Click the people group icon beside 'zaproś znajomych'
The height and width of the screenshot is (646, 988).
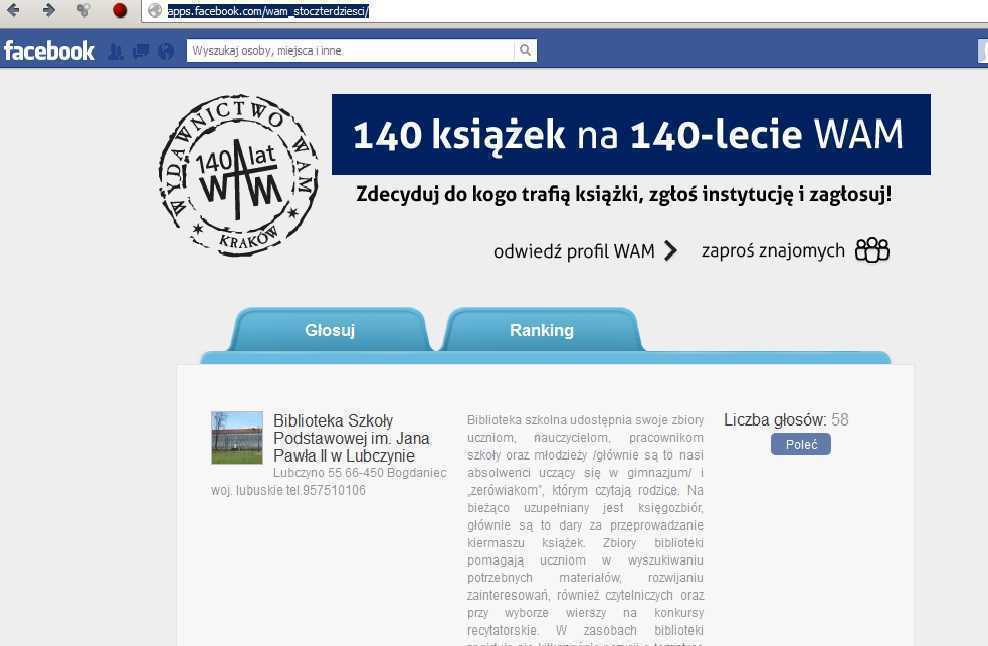pyautogui.click(x=872, y=250)
